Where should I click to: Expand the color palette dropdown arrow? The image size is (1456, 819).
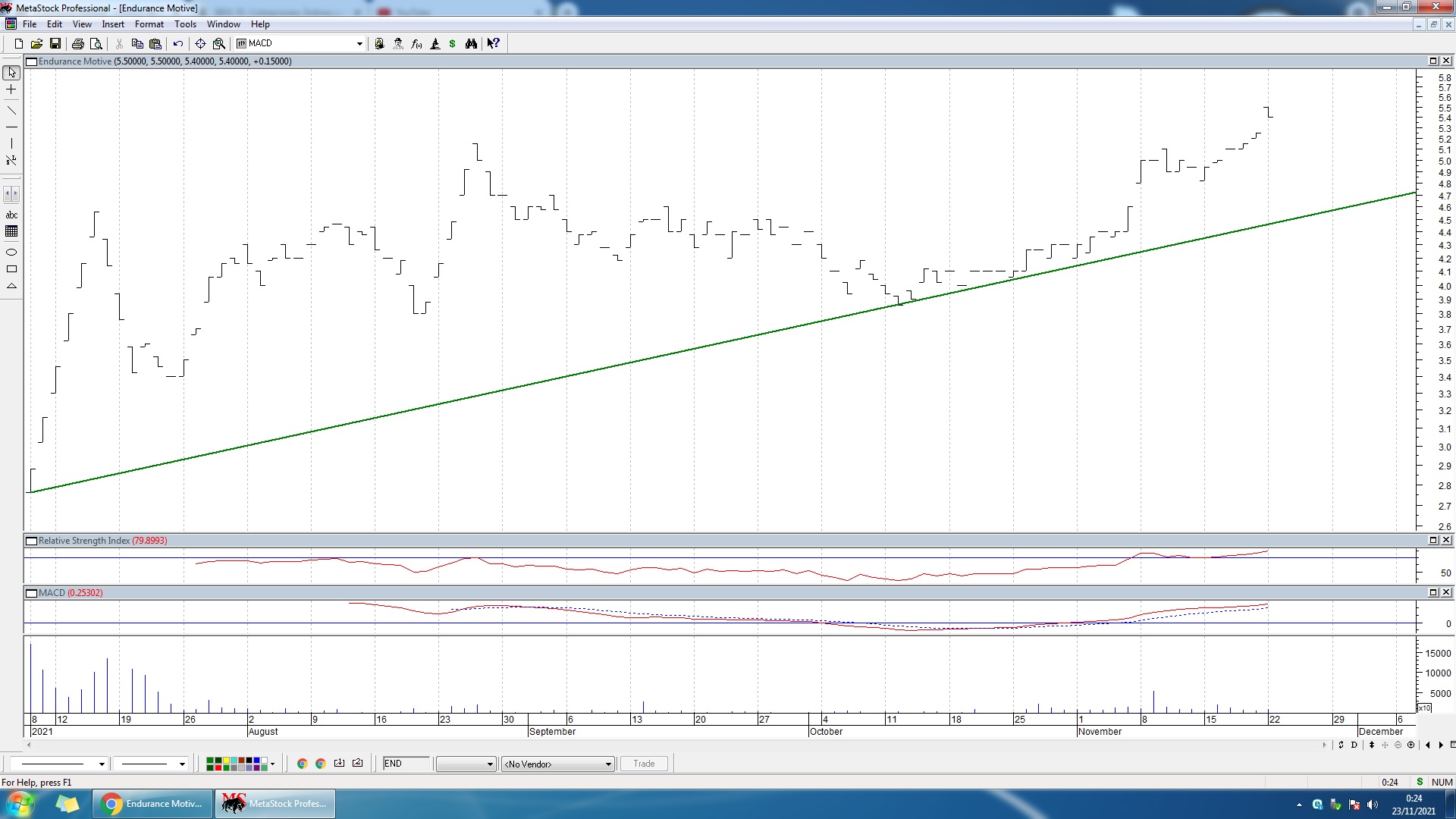tap(272, 764)
